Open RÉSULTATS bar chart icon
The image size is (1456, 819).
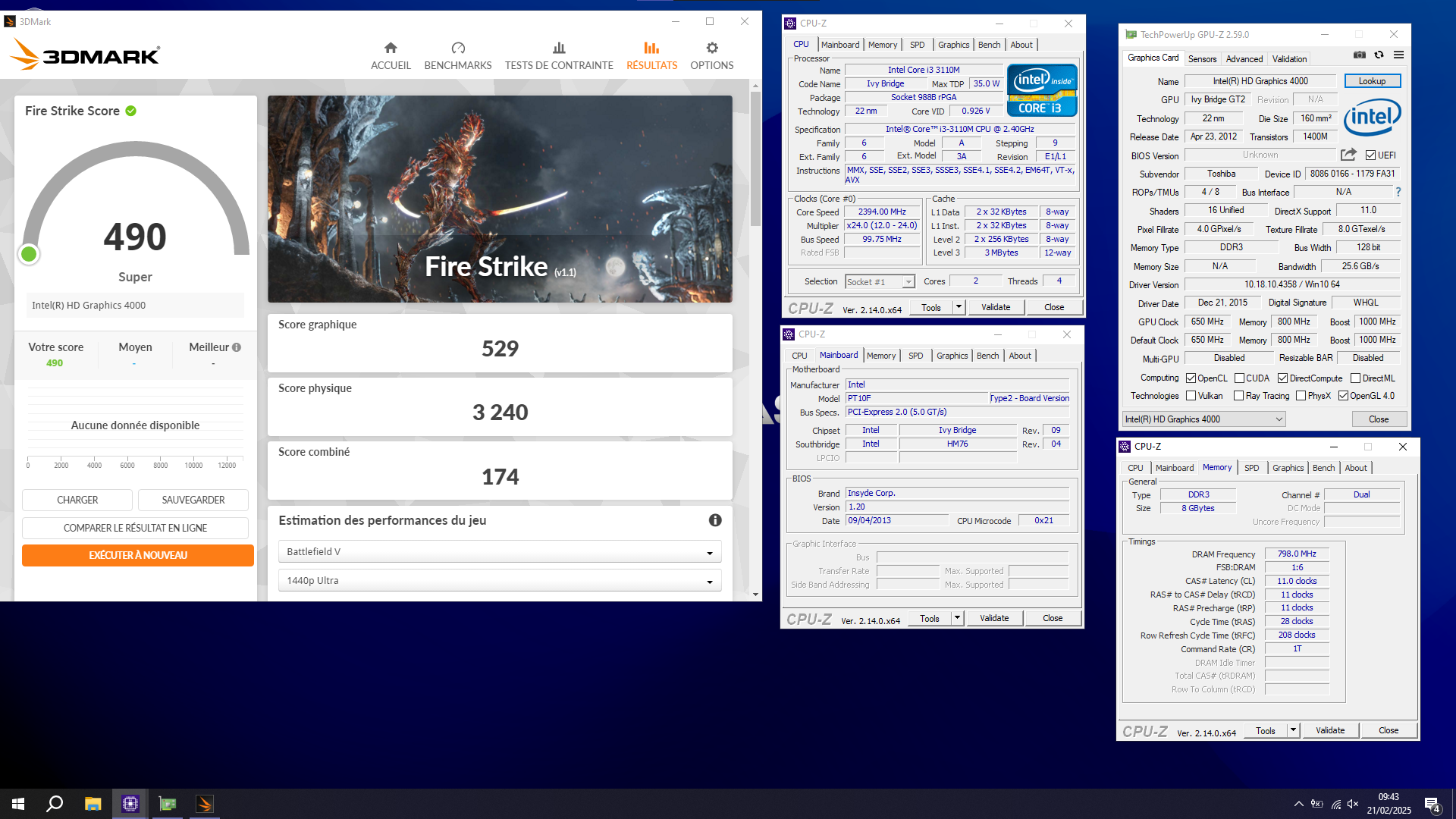[x=651, y=48]
